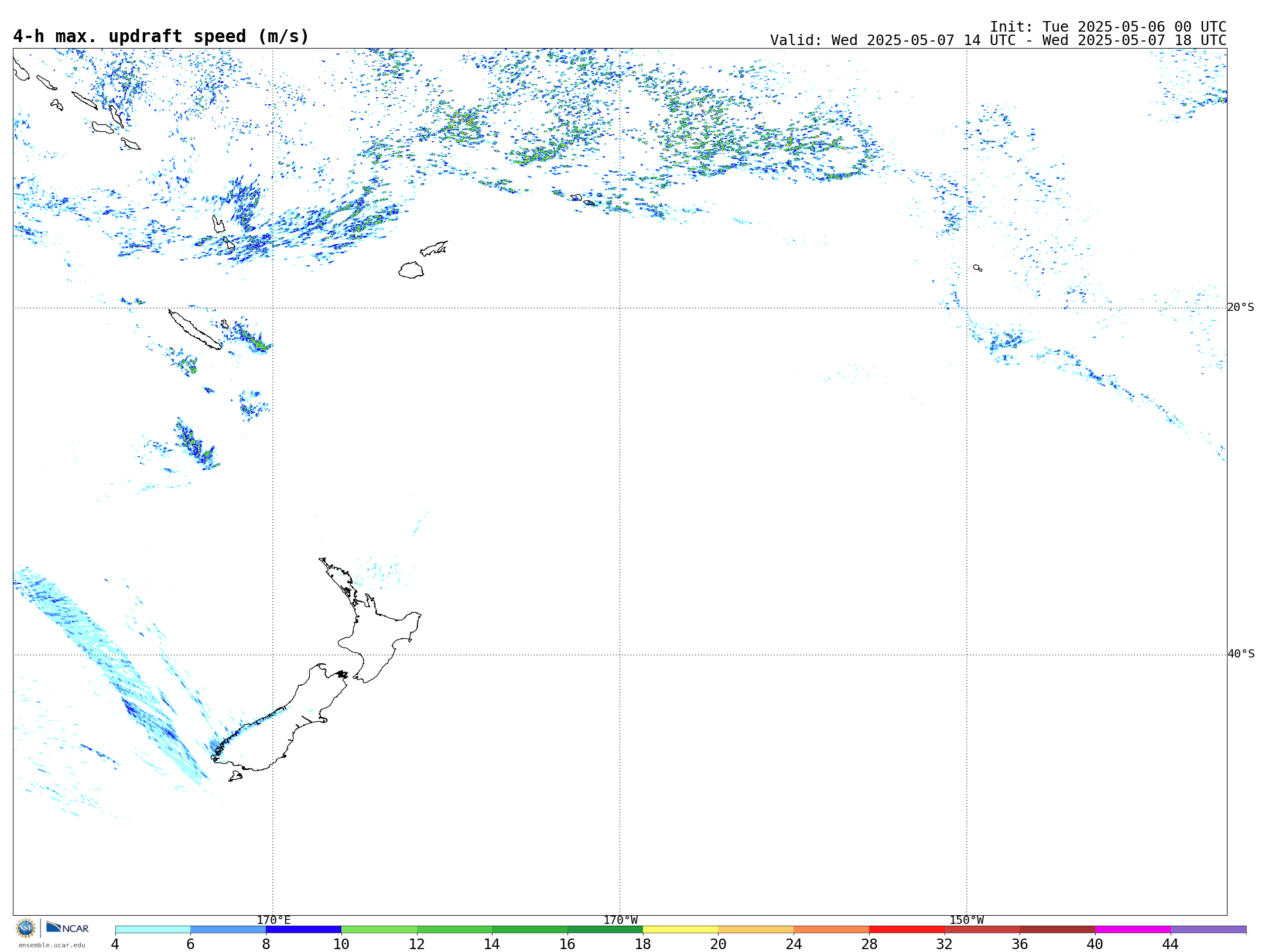Click the NCAR logo
The height and width of the screenshot is (952, 1265).
[67, 927]
